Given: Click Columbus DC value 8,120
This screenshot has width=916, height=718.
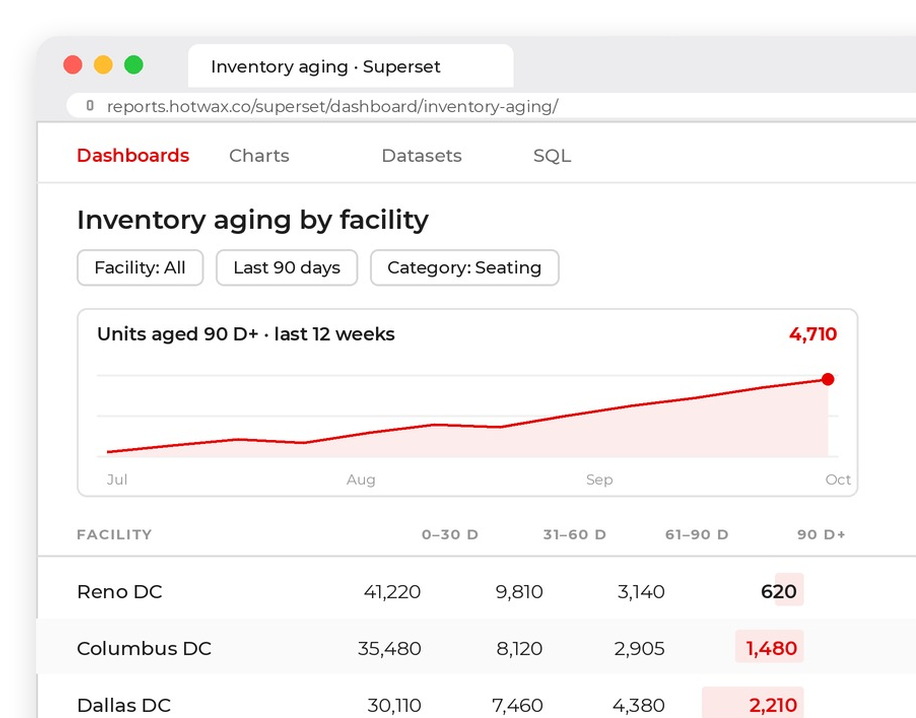Looking at the screenshot, I should click(519, 648).
